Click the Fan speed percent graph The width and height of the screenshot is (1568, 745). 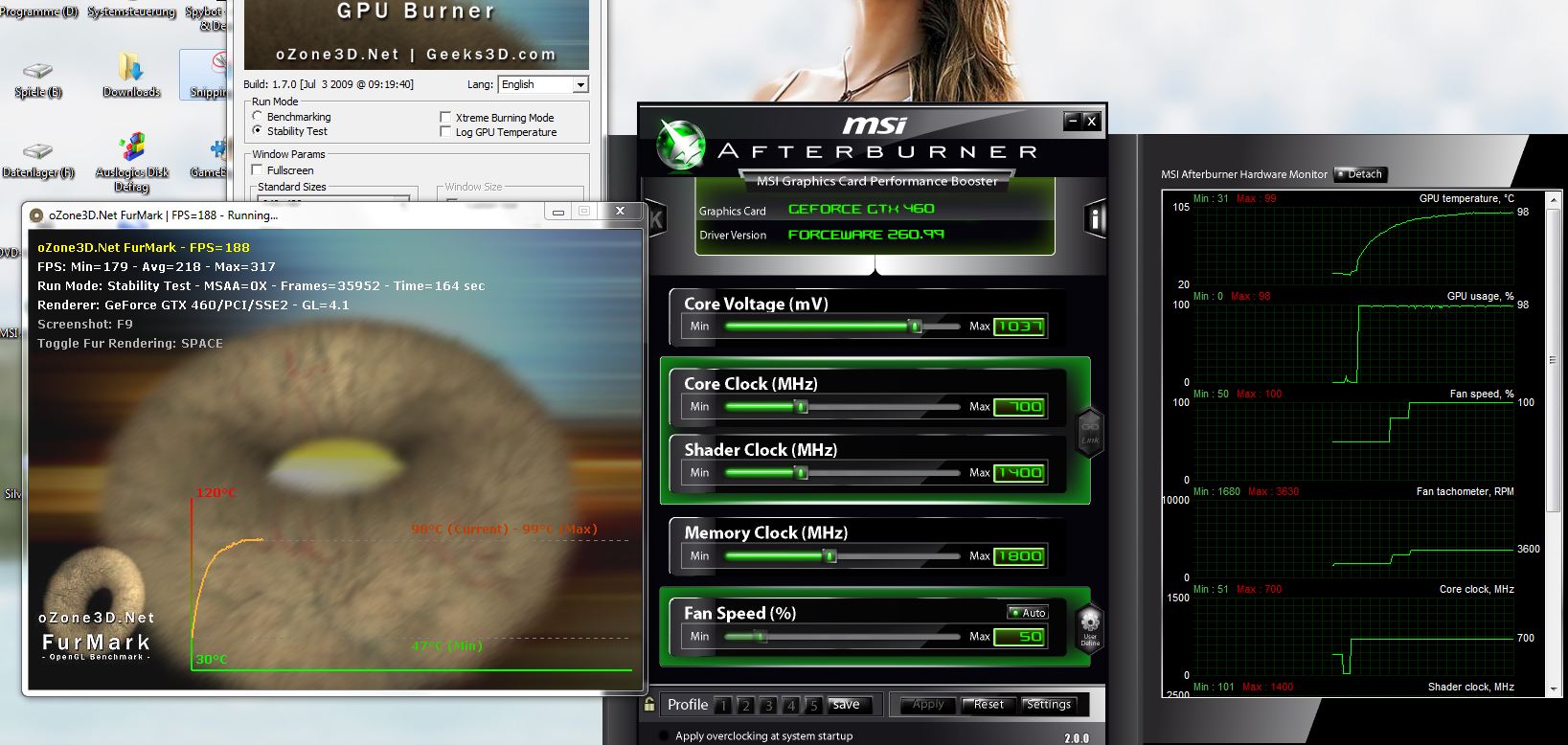[1352, 440]
